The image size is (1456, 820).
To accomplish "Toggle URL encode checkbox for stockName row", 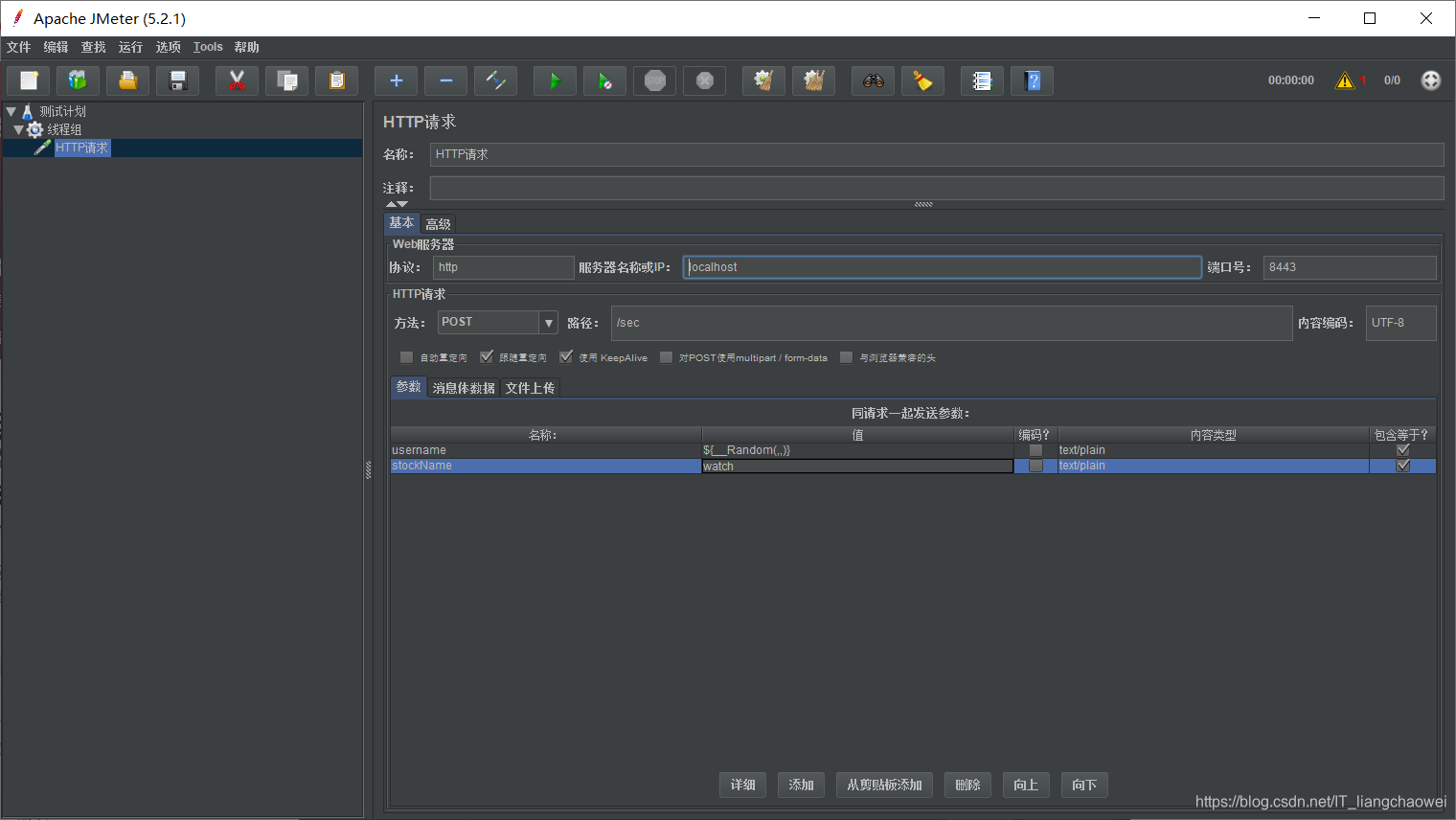I will (1035, 466).
